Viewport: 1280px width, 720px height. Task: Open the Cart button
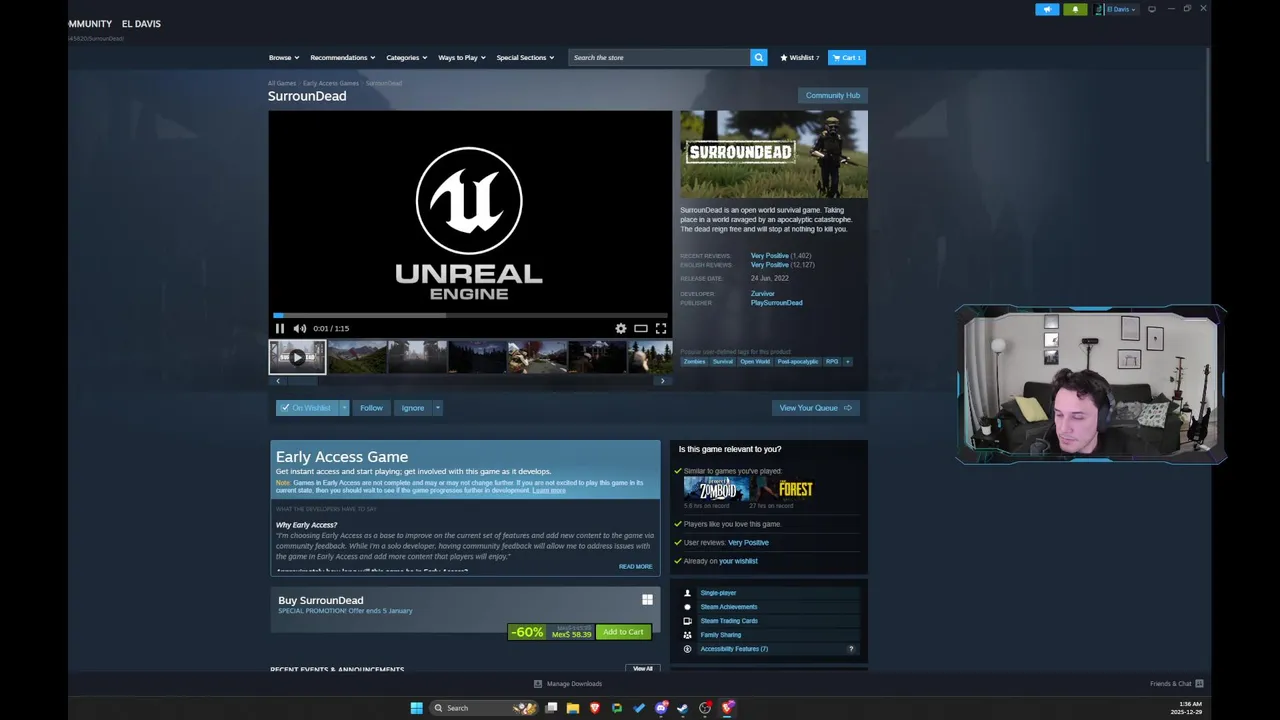pyautogui.click(x=847, y=57)
